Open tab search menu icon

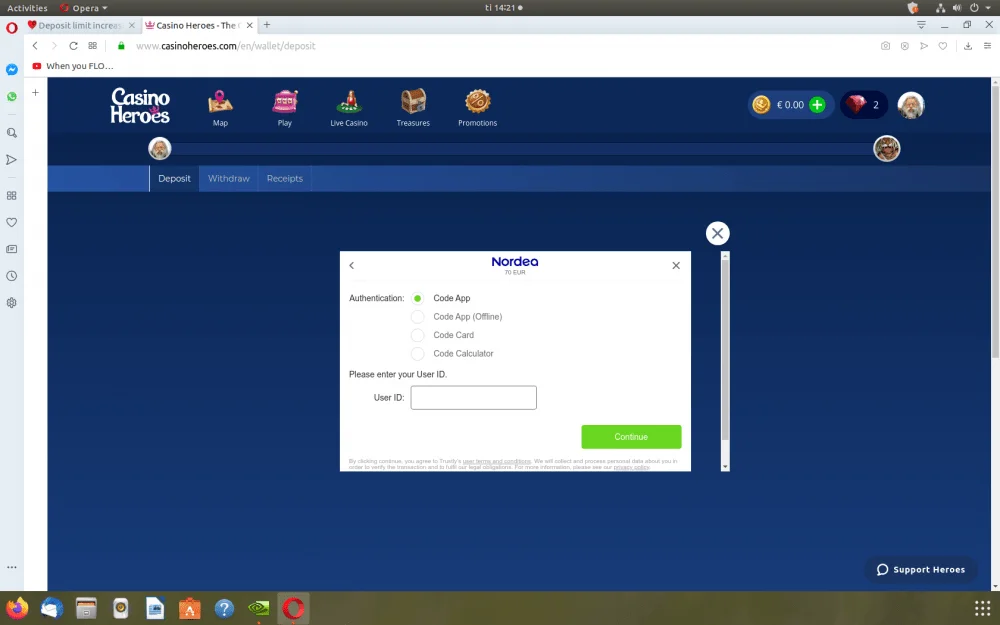[x=921, y=25]
